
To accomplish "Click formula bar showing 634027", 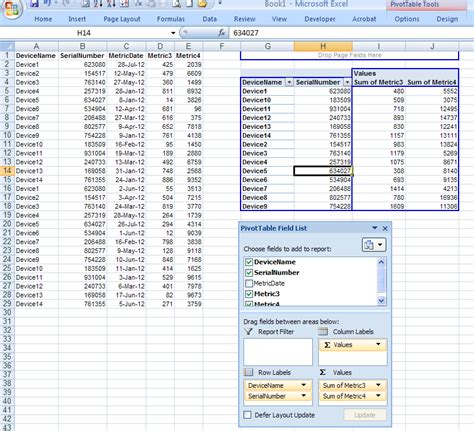I will [351, 33].
